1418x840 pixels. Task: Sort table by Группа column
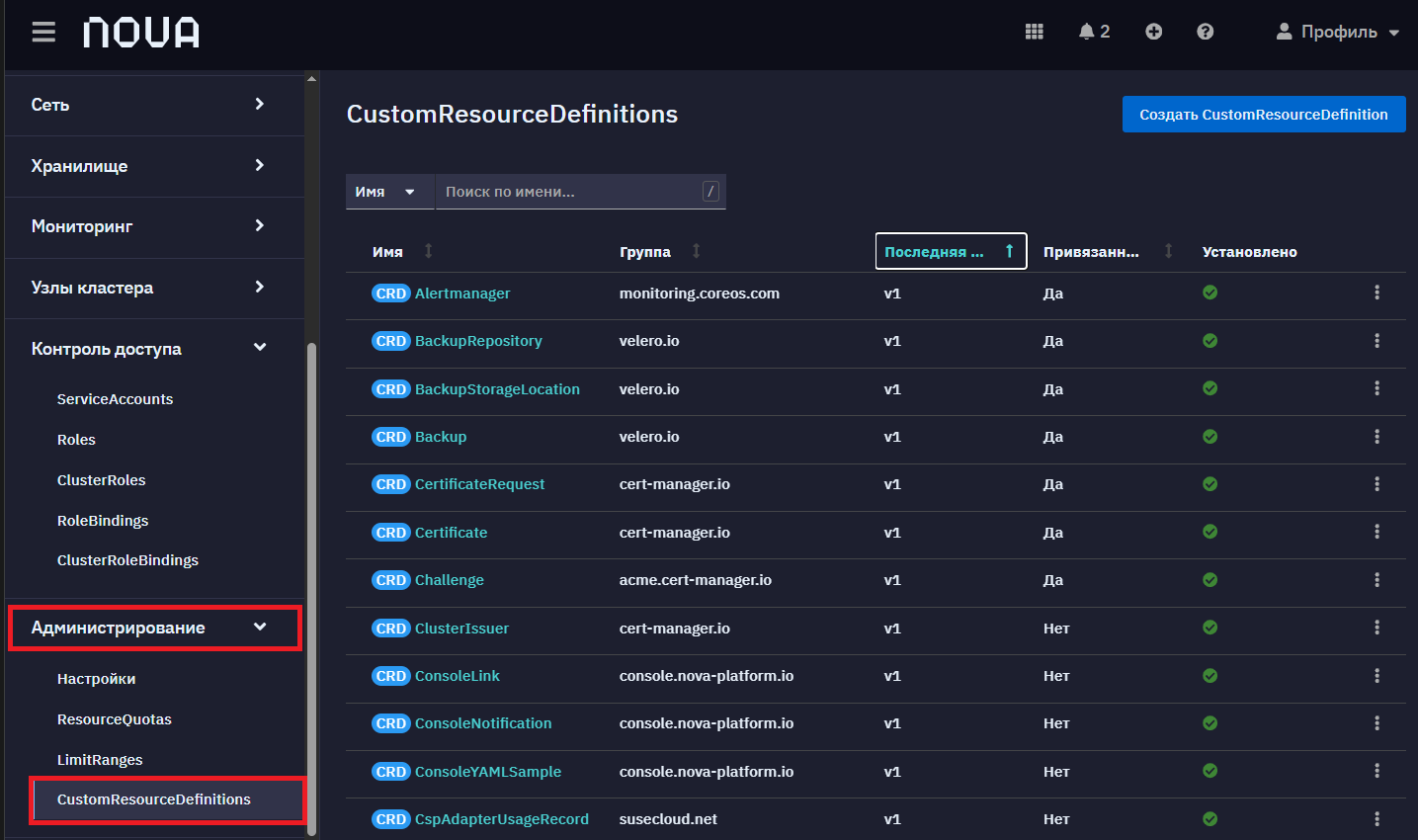click(660, 252)
